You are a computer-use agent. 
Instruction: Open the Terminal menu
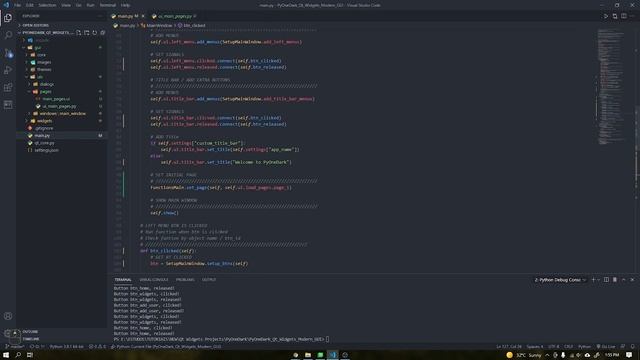pos(108,5)
